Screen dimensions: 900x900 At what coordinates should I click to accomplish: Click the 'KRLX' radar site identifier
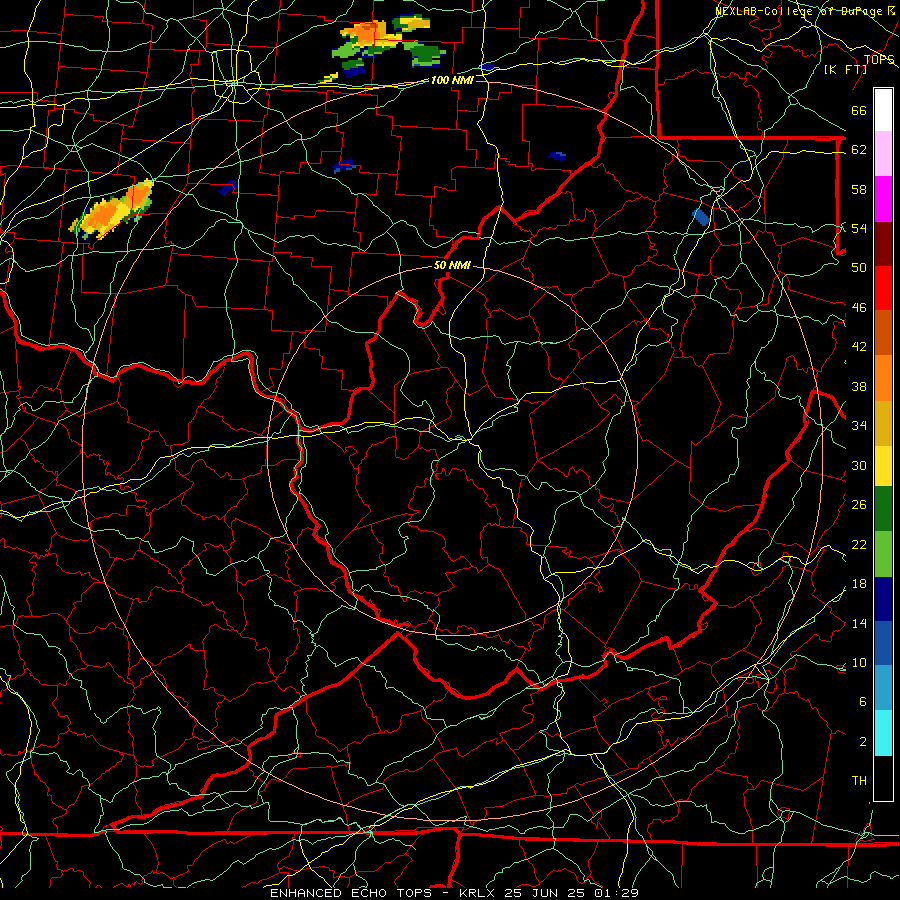(479, 893)
